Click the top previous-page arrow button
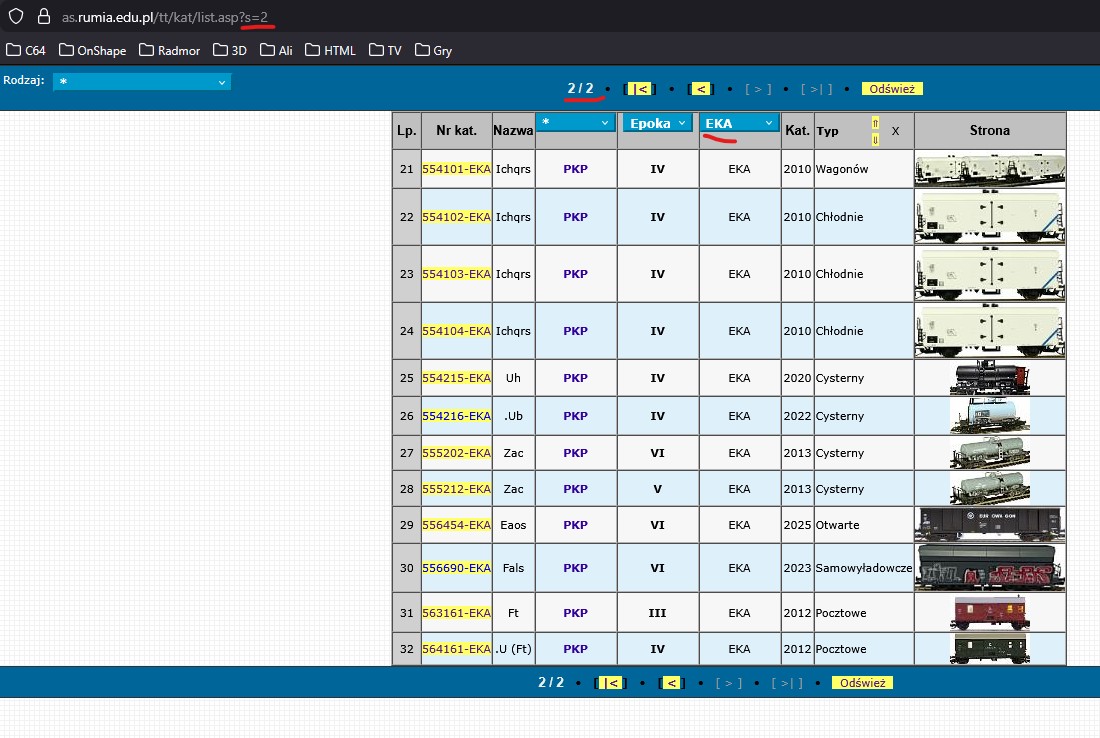This screenshot has height=738, width=1100. click(x=701, y=89)
